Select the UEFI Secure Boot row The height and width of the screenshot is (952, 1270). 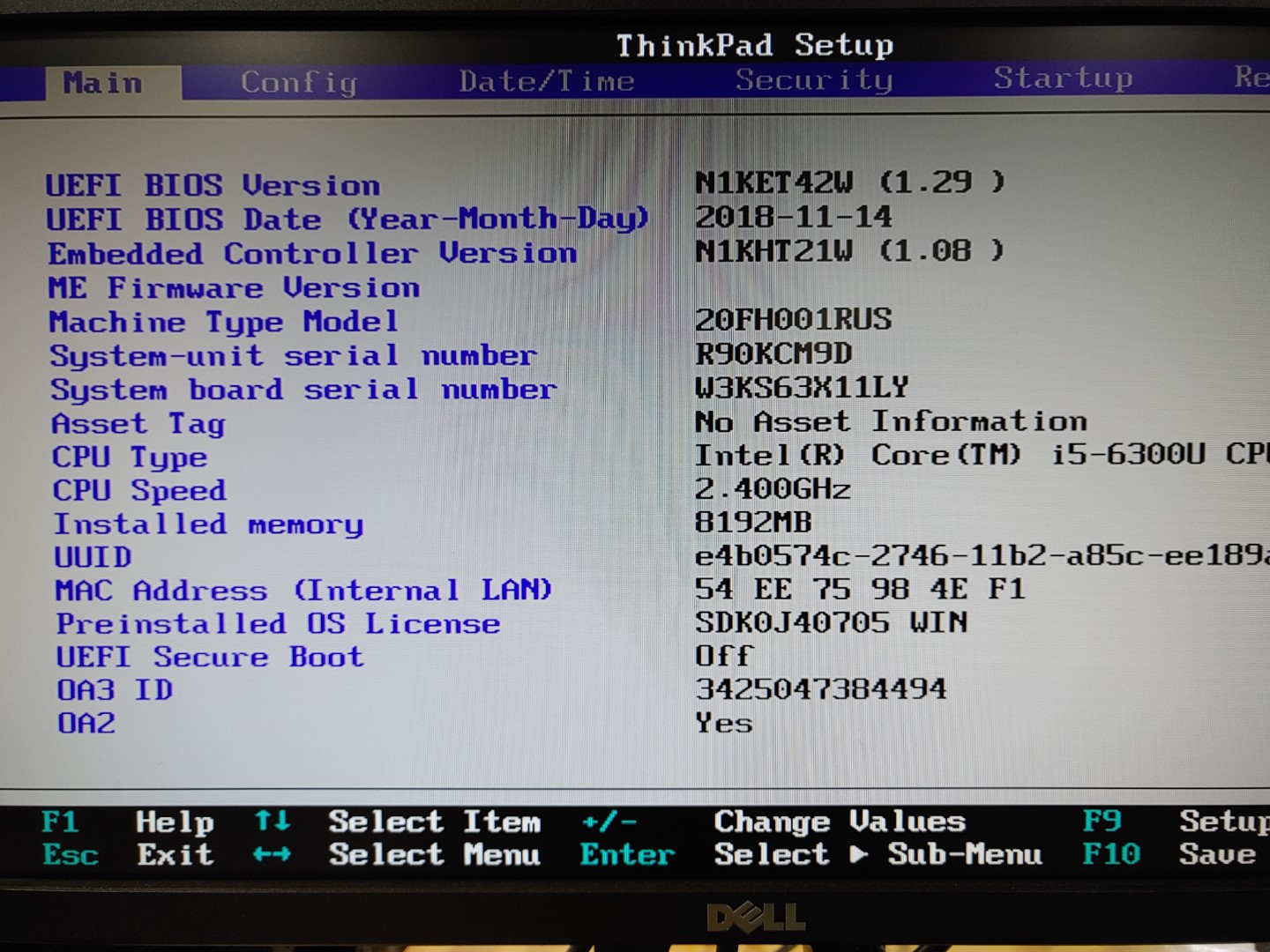pyautogui.click(x=207, y=657)
